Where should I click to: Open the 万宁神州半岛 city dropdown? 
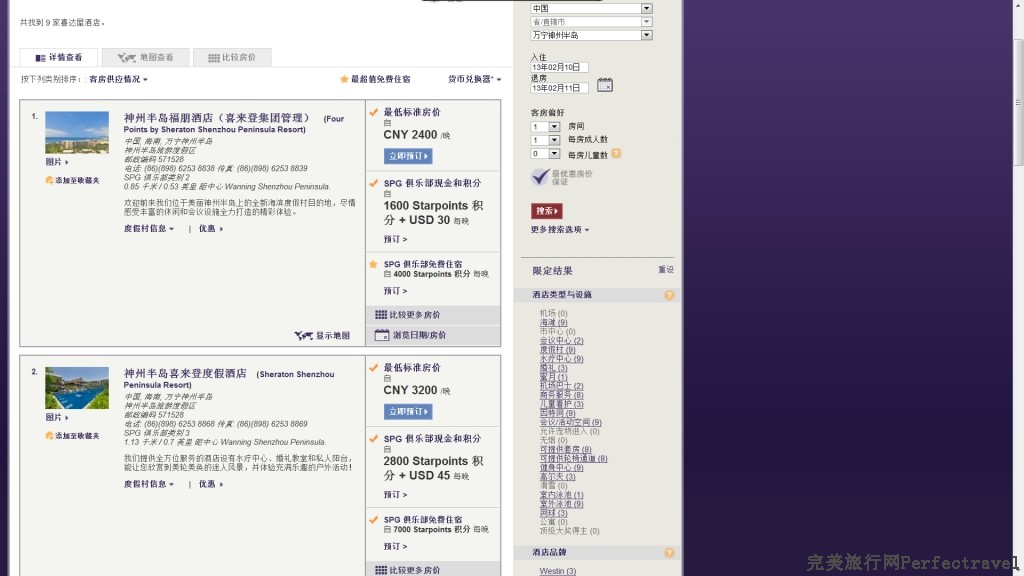tap(591, 35)
